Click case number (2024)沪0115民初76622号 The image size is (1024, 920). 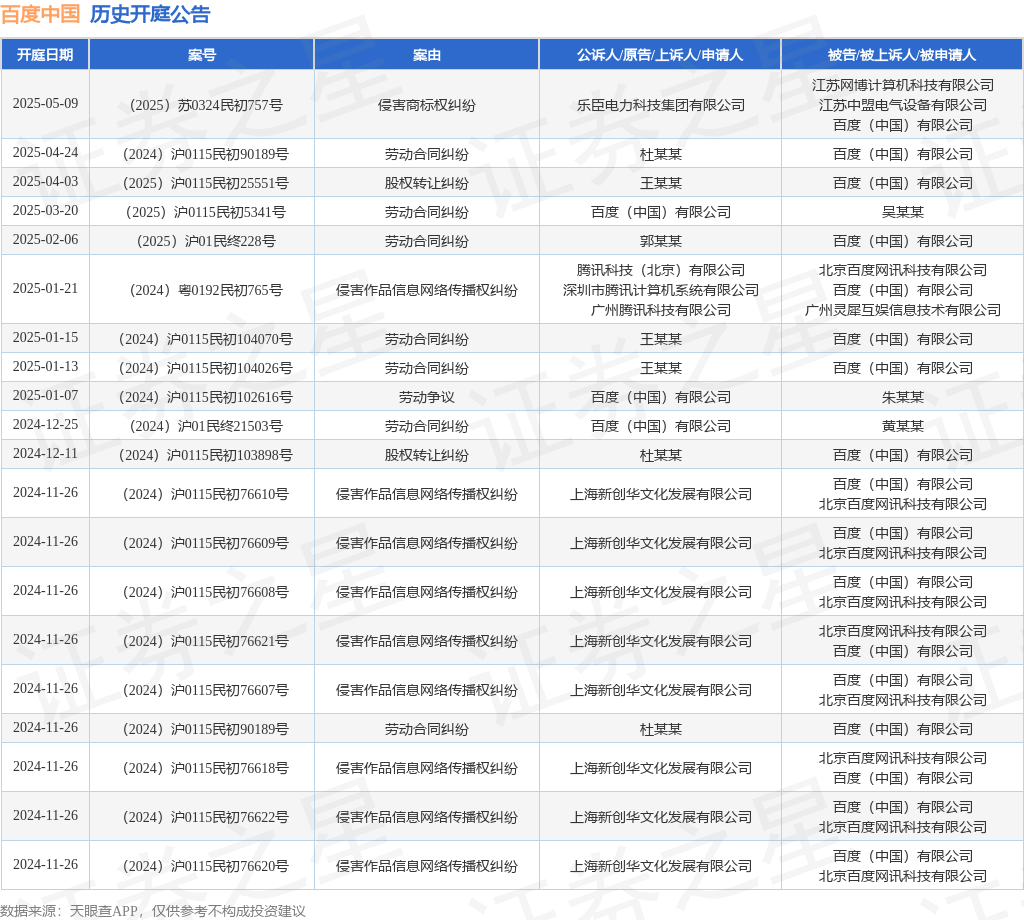tap(206, 817)
